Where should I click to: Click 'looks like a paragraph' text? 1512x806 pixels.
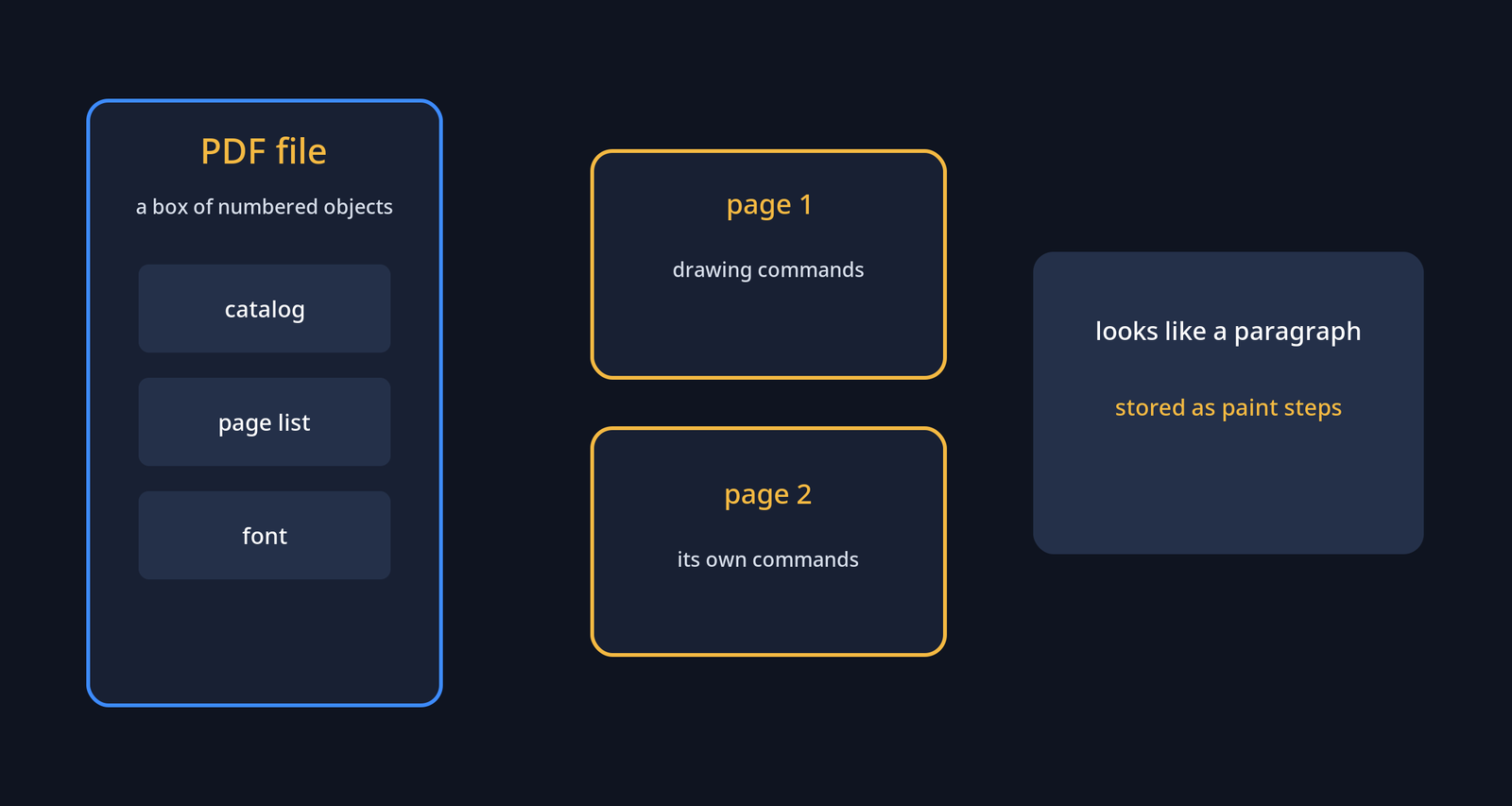(1228, 332)
